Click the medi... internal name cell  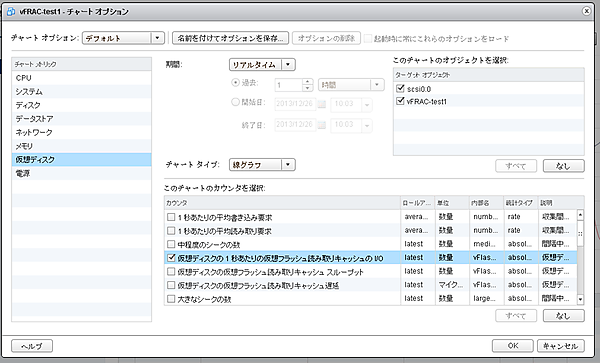pos(487,244)
